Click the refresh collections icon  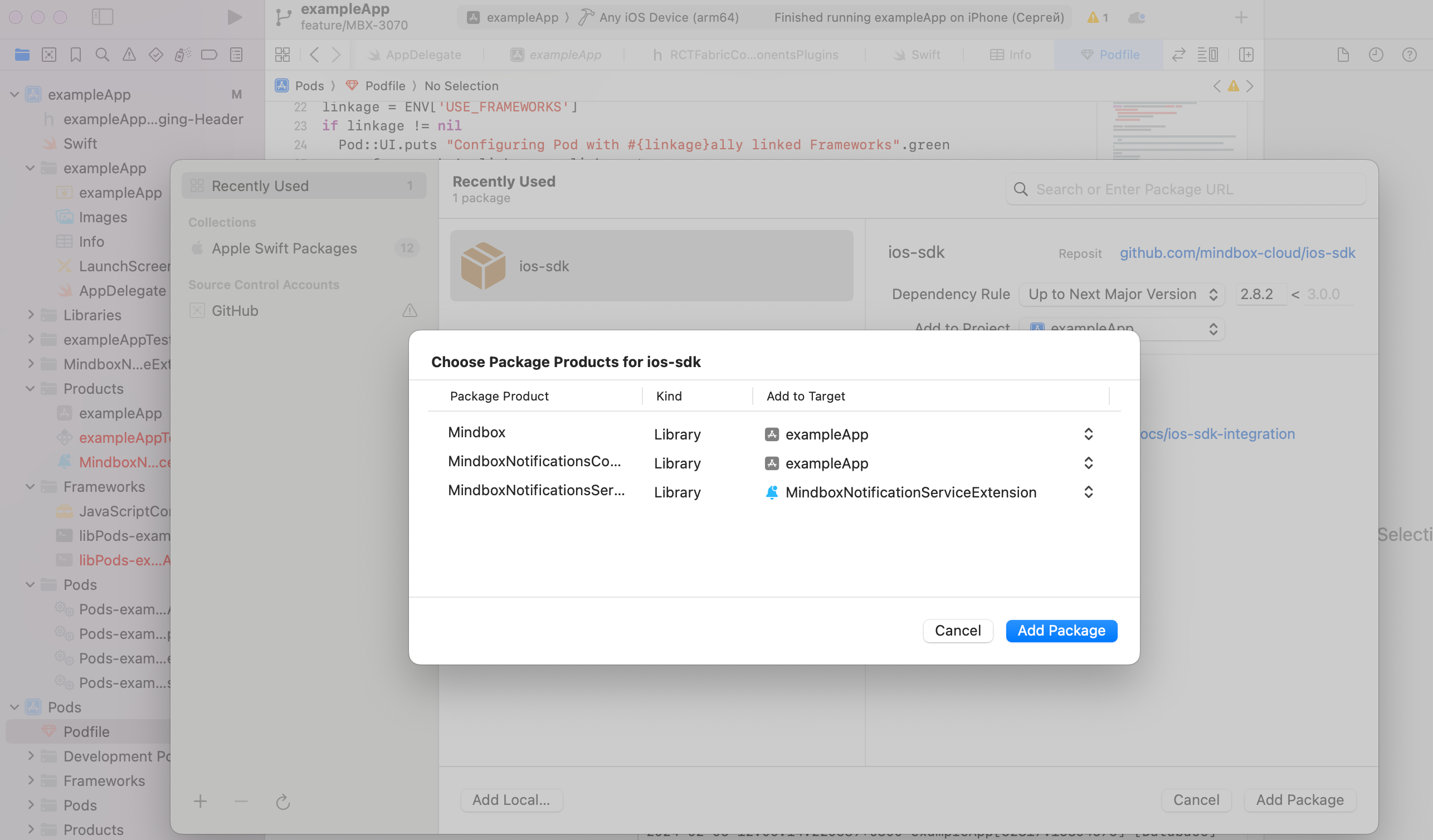click(283, 802)
